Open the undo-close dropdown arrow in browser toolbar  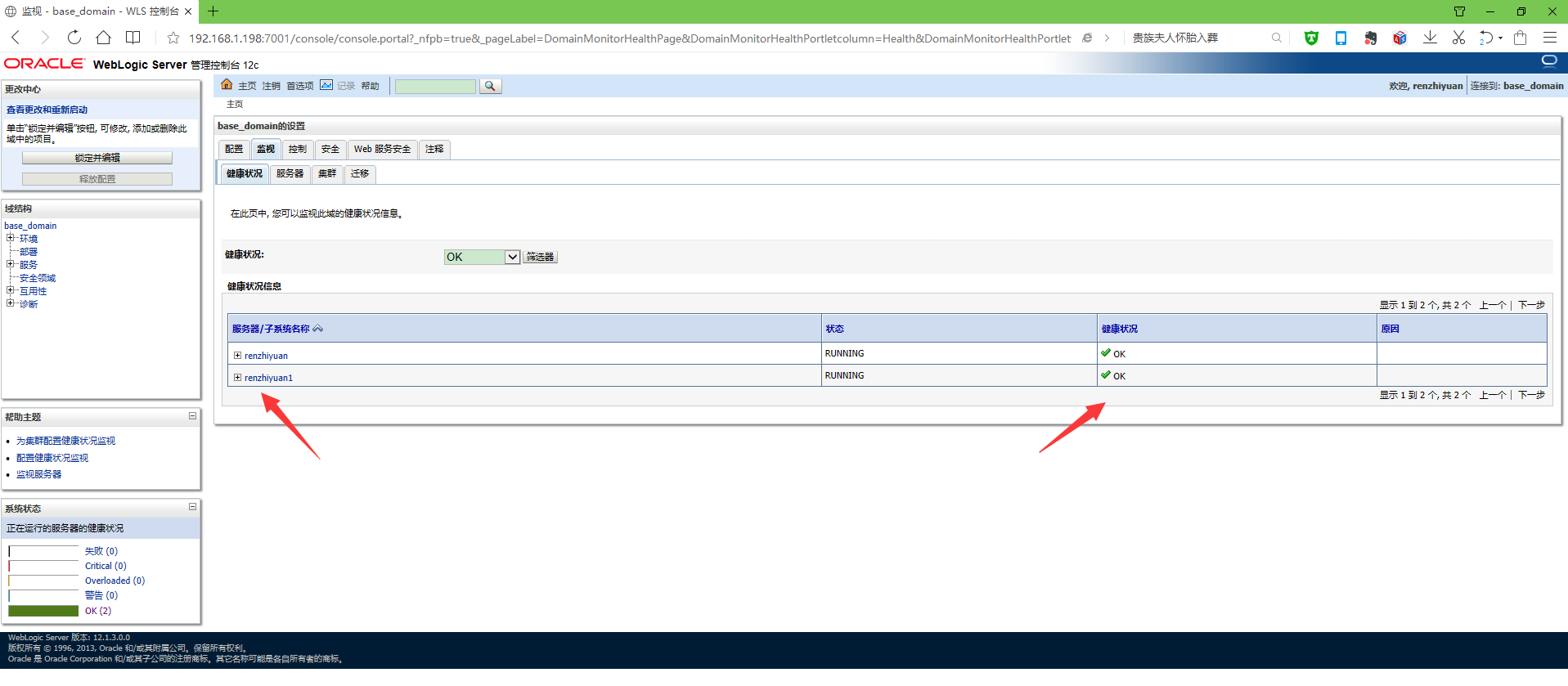[x=1500, y=38]
